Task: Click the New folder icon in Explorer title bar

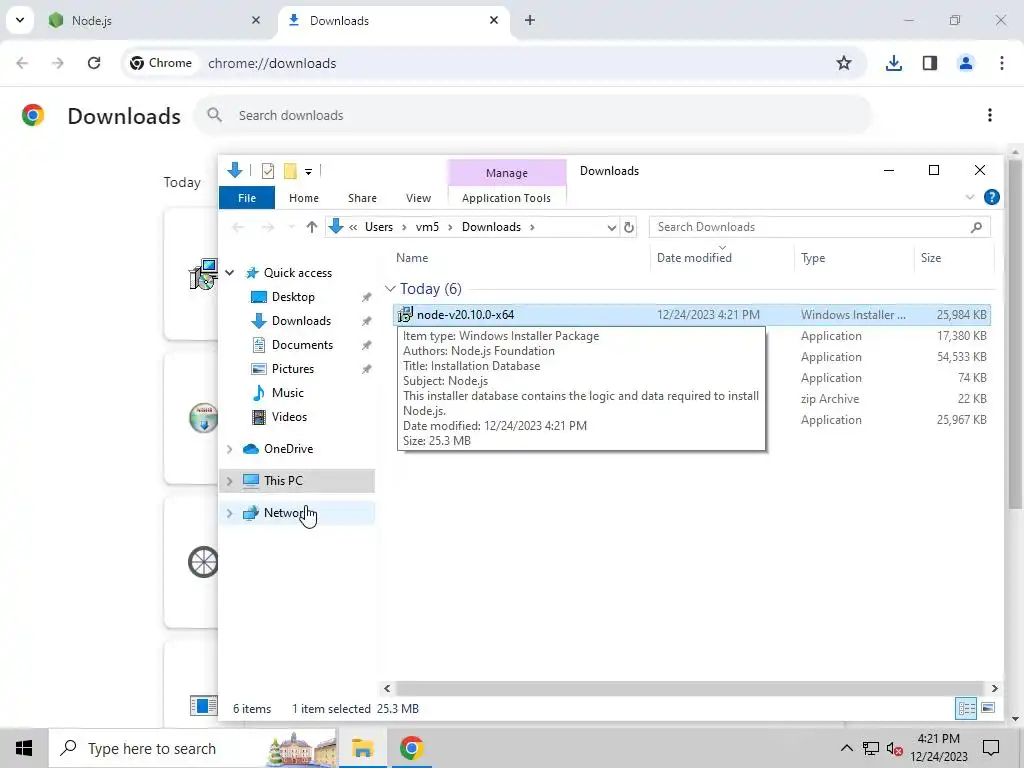Action: point(290,171)
